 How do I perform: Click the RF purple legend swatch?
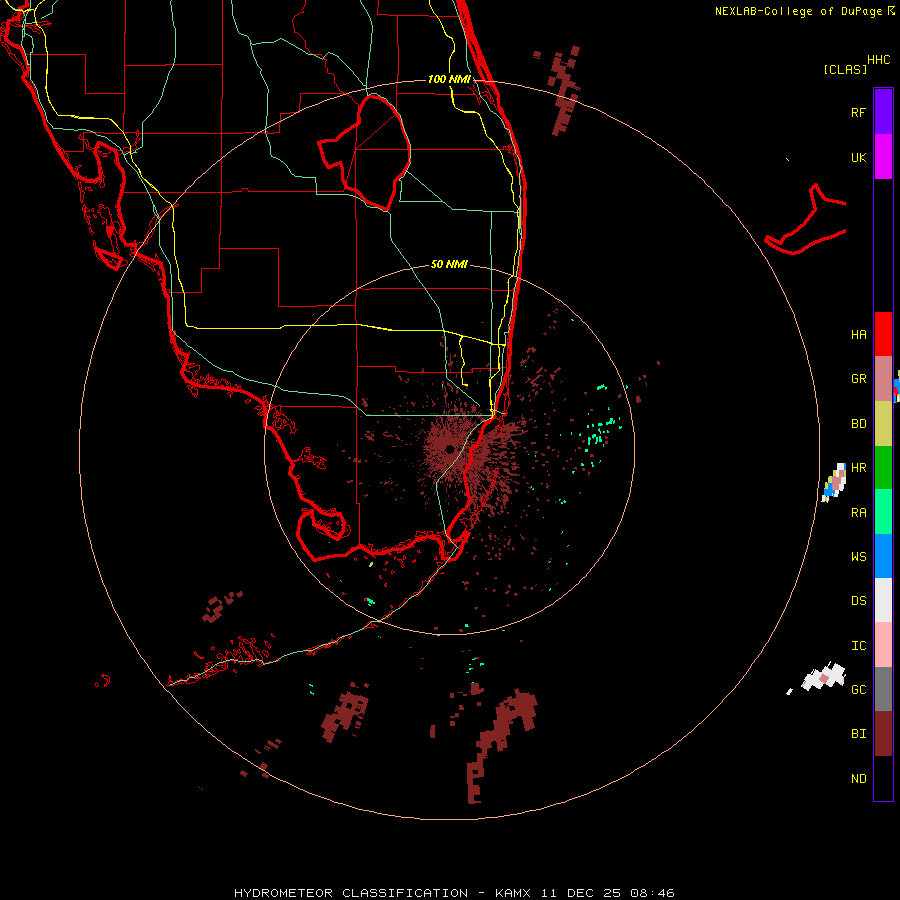tap(883, 112)
